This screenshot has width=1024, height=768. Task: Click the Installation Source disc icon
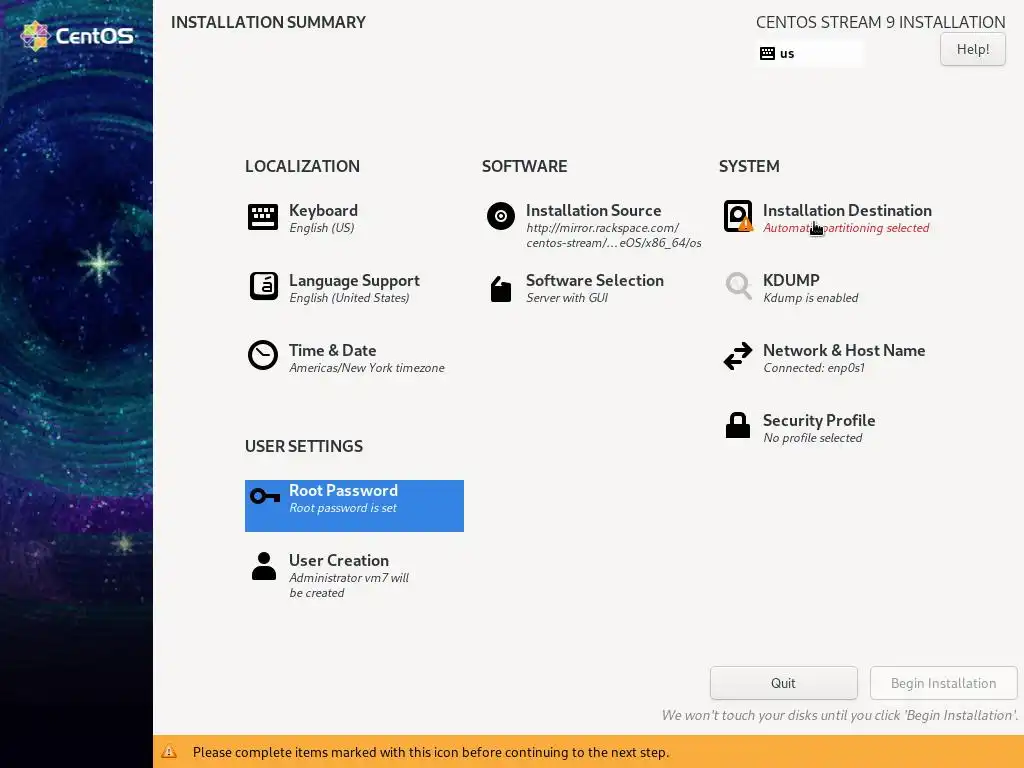(x=500, y=216)
